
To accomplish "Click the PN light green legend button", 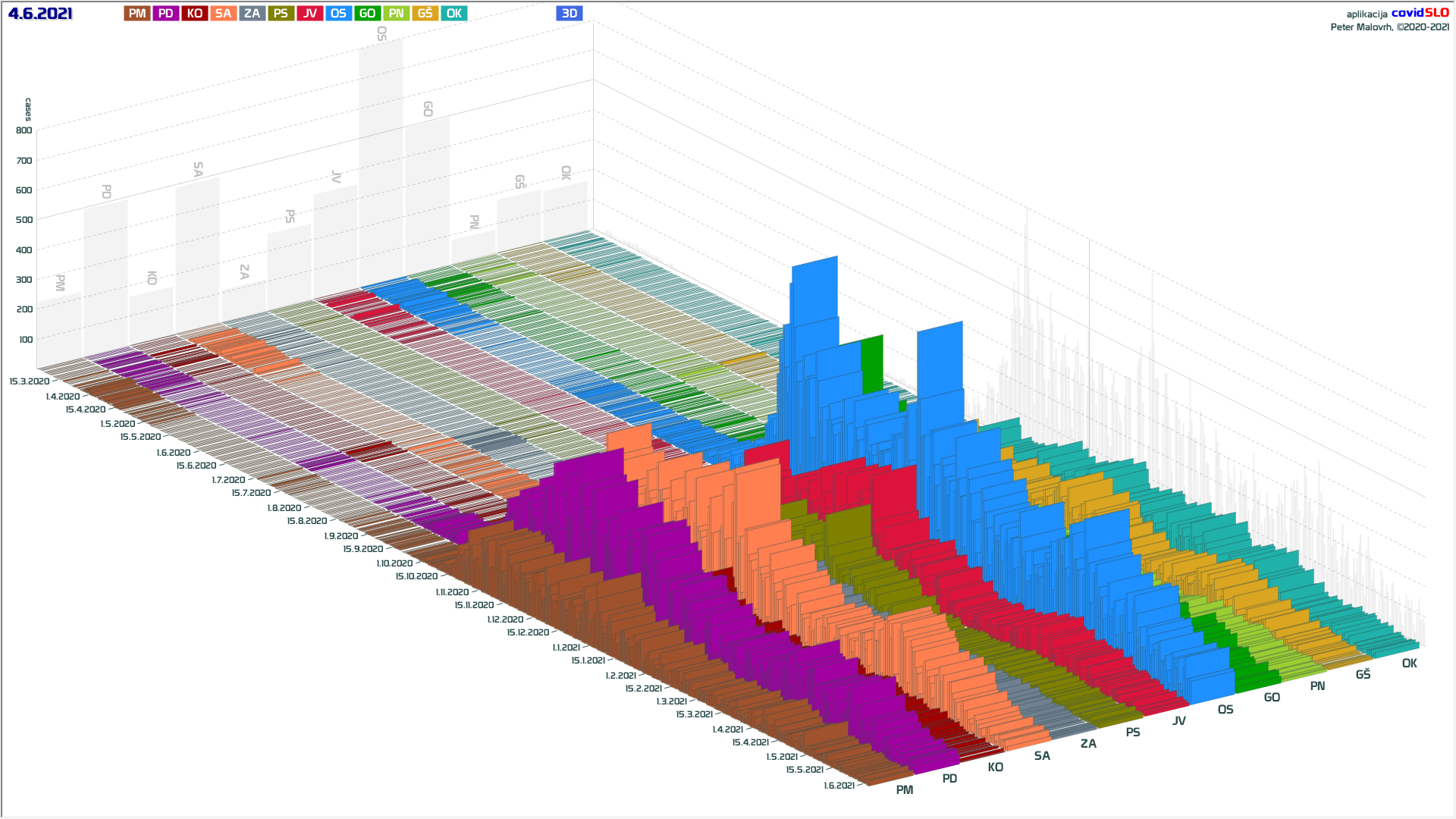I will [x=396, y=13].
